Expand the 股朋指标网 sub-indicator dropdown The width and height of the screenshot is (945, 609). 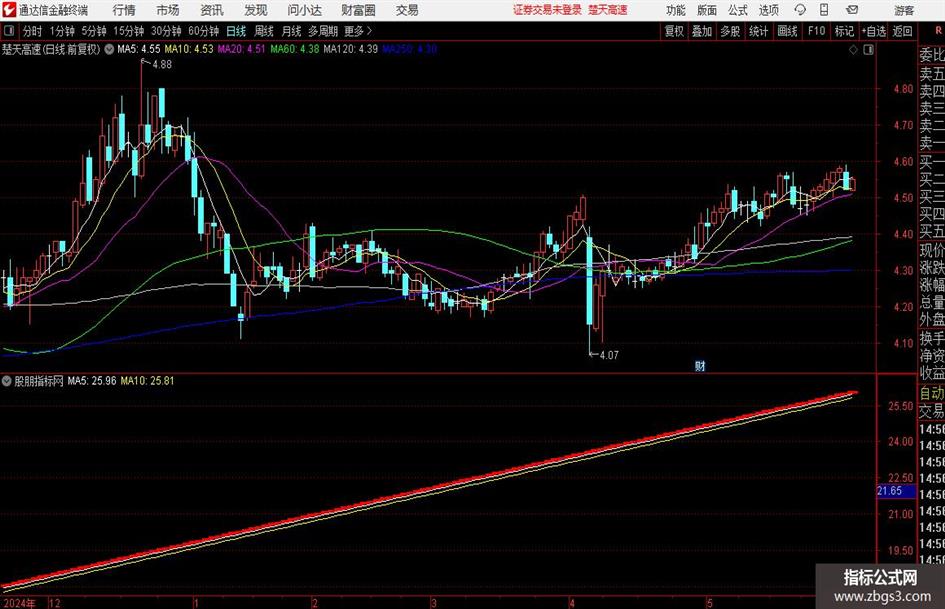(x=7, y=381)
